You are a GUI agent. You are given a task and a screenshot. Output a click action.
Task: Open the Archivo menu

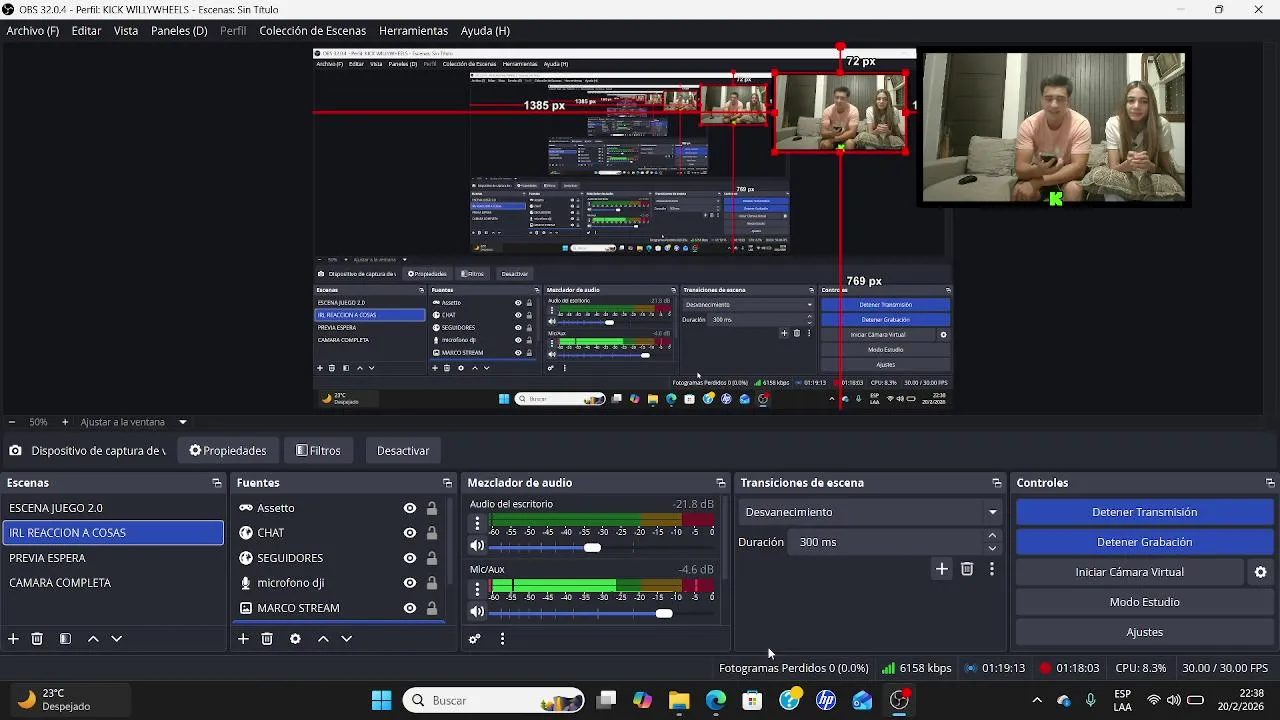(33, 31)
